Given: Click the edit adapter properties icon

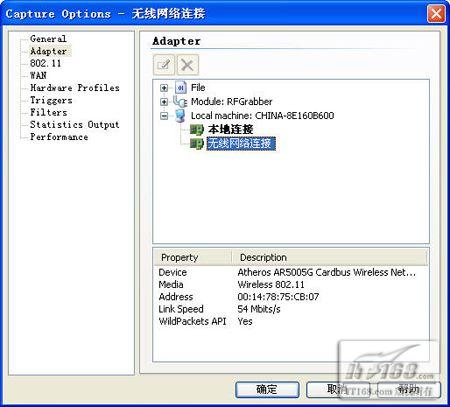Looking at the screenshot, I should click(x=164, y=65).
